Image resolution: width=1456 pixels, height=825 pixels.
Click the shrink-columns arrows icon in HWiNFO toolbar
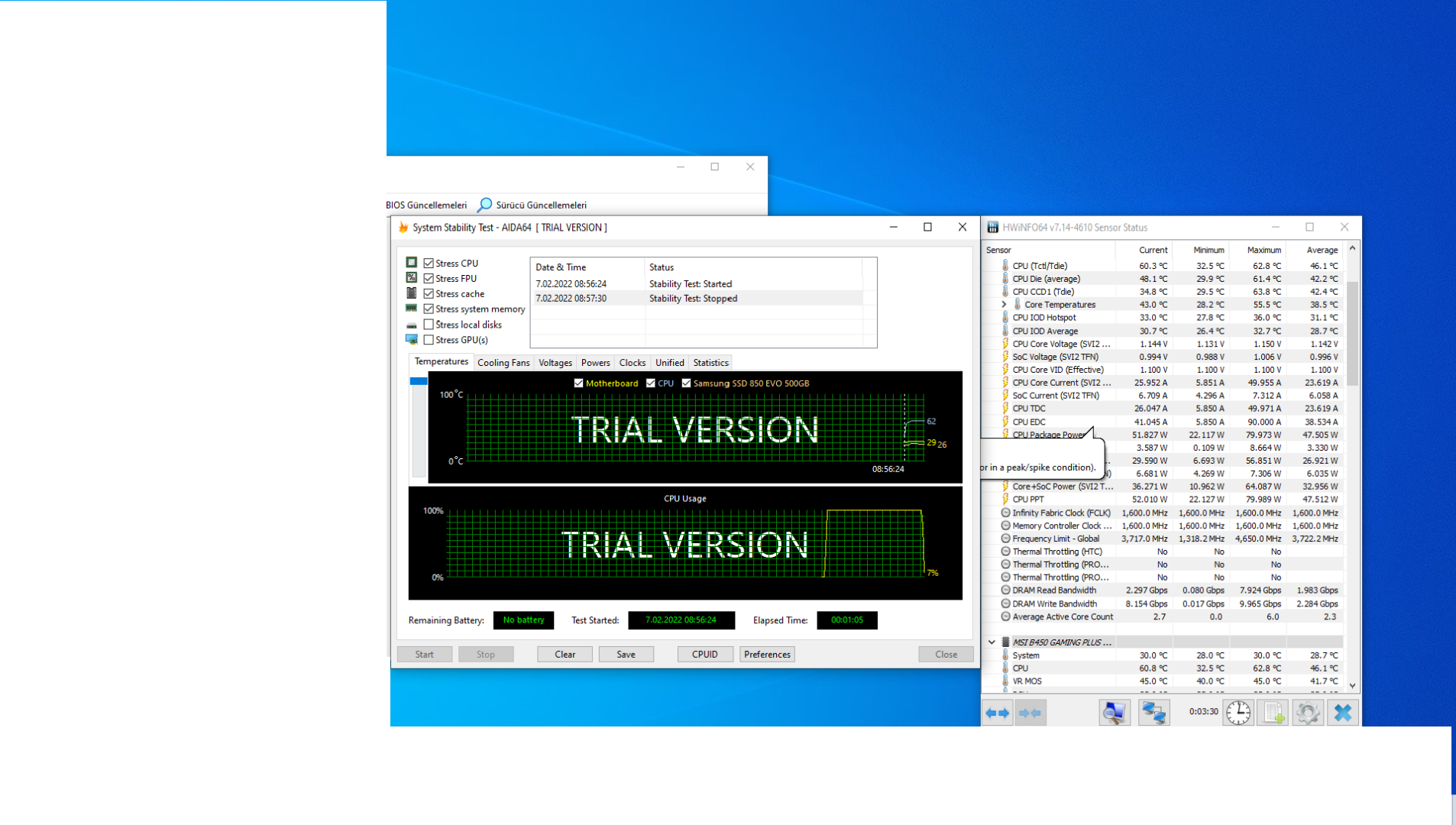tap(1030, 713)
